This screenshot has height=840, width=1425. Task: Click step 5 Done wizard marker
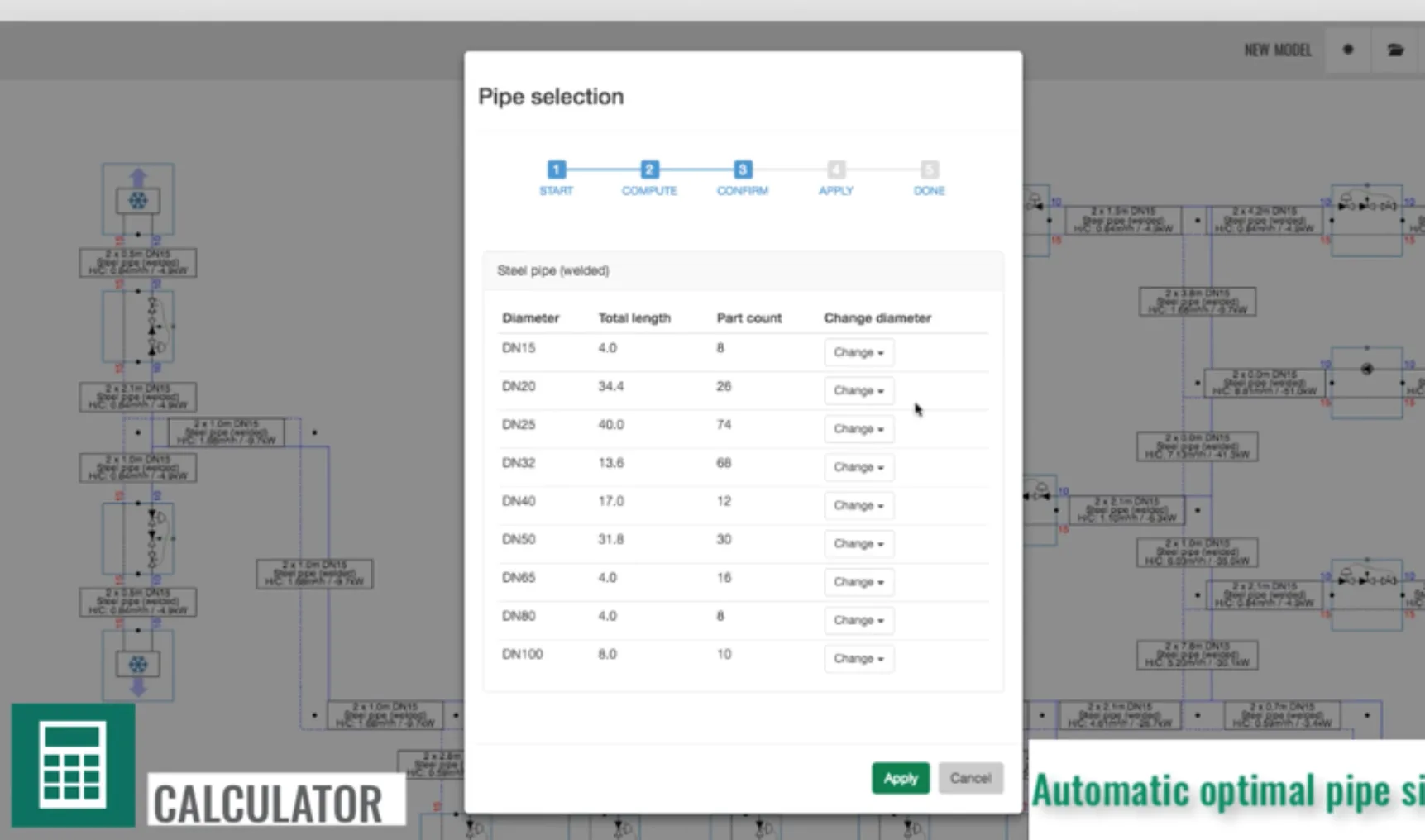click(x=929, y=169)
